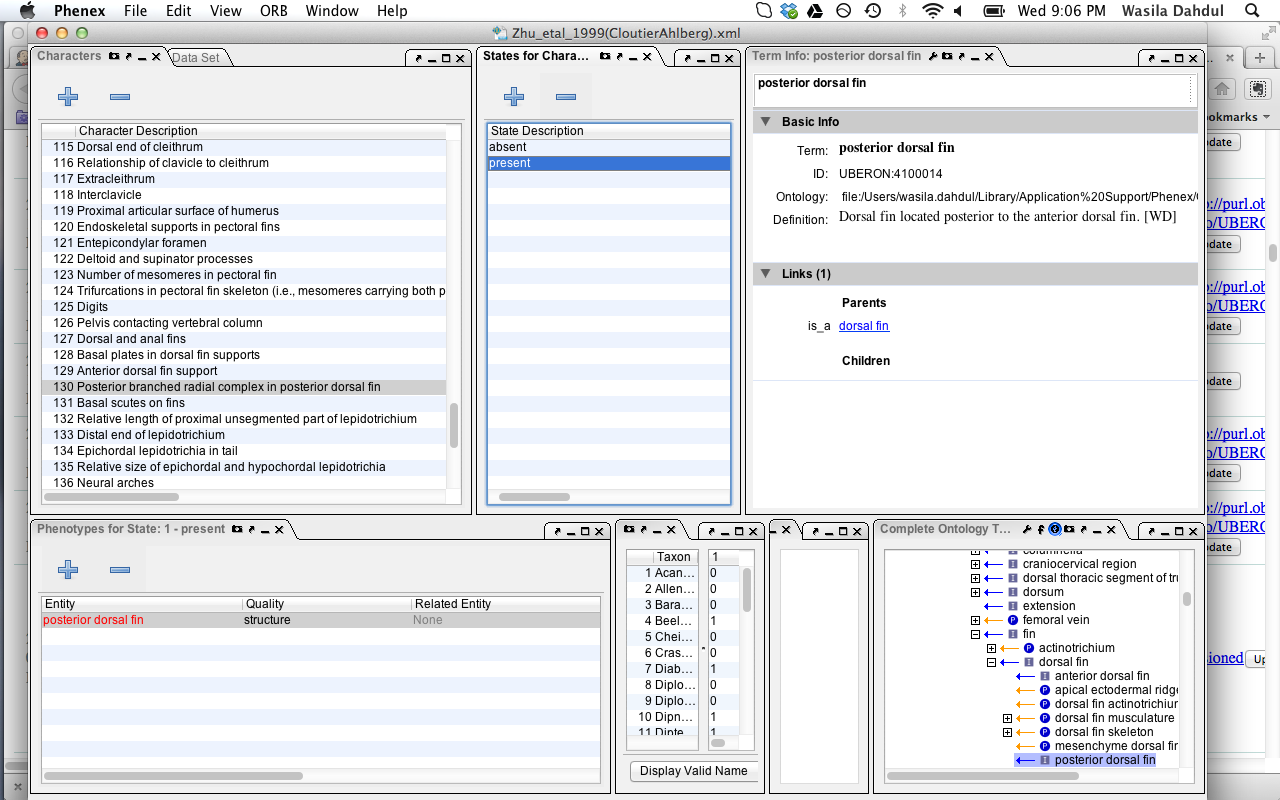Collapse the fin tree node
1280x800 pixels.
tap(975, 634)
